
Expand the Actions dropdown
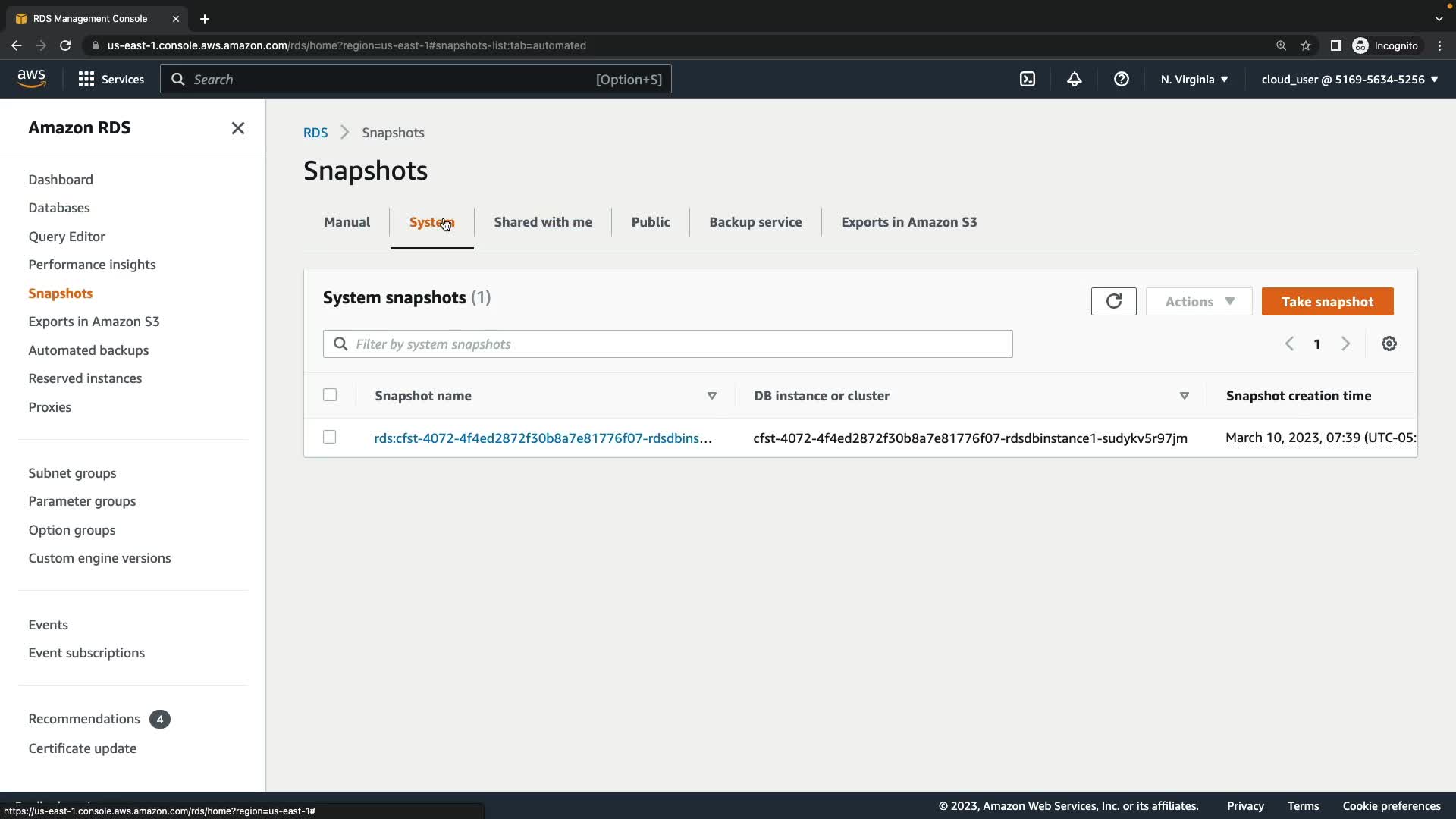point(1198,301)
